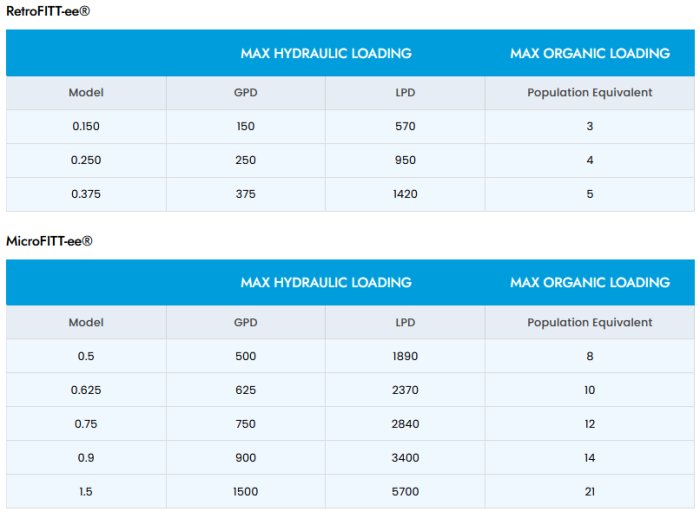Click the population equivalent value 14
This screenshot has height=525, width=700.
click(590, 458)
